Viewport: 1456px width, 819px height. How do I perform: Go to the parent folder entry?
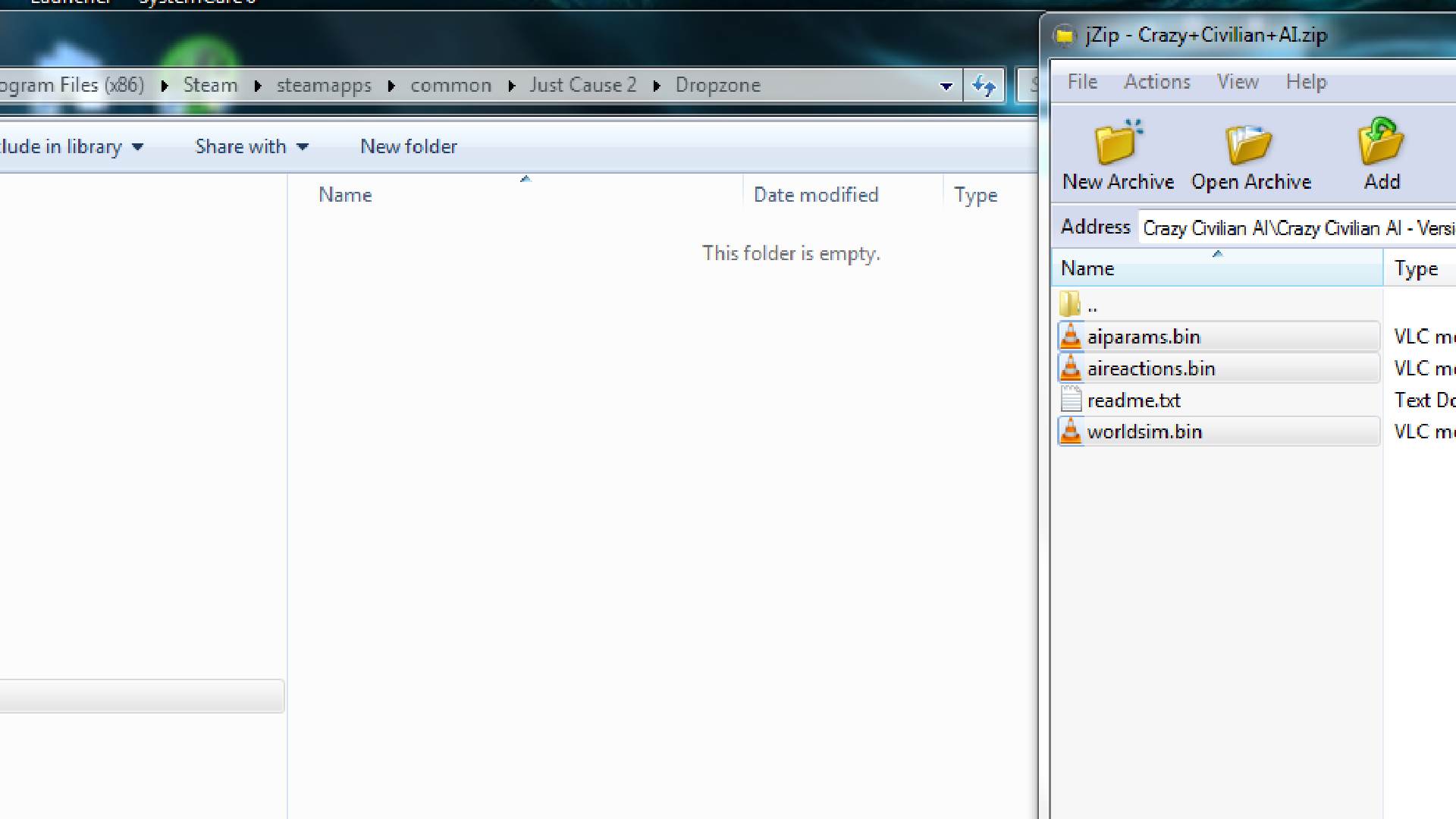(x=1077, y=306)
